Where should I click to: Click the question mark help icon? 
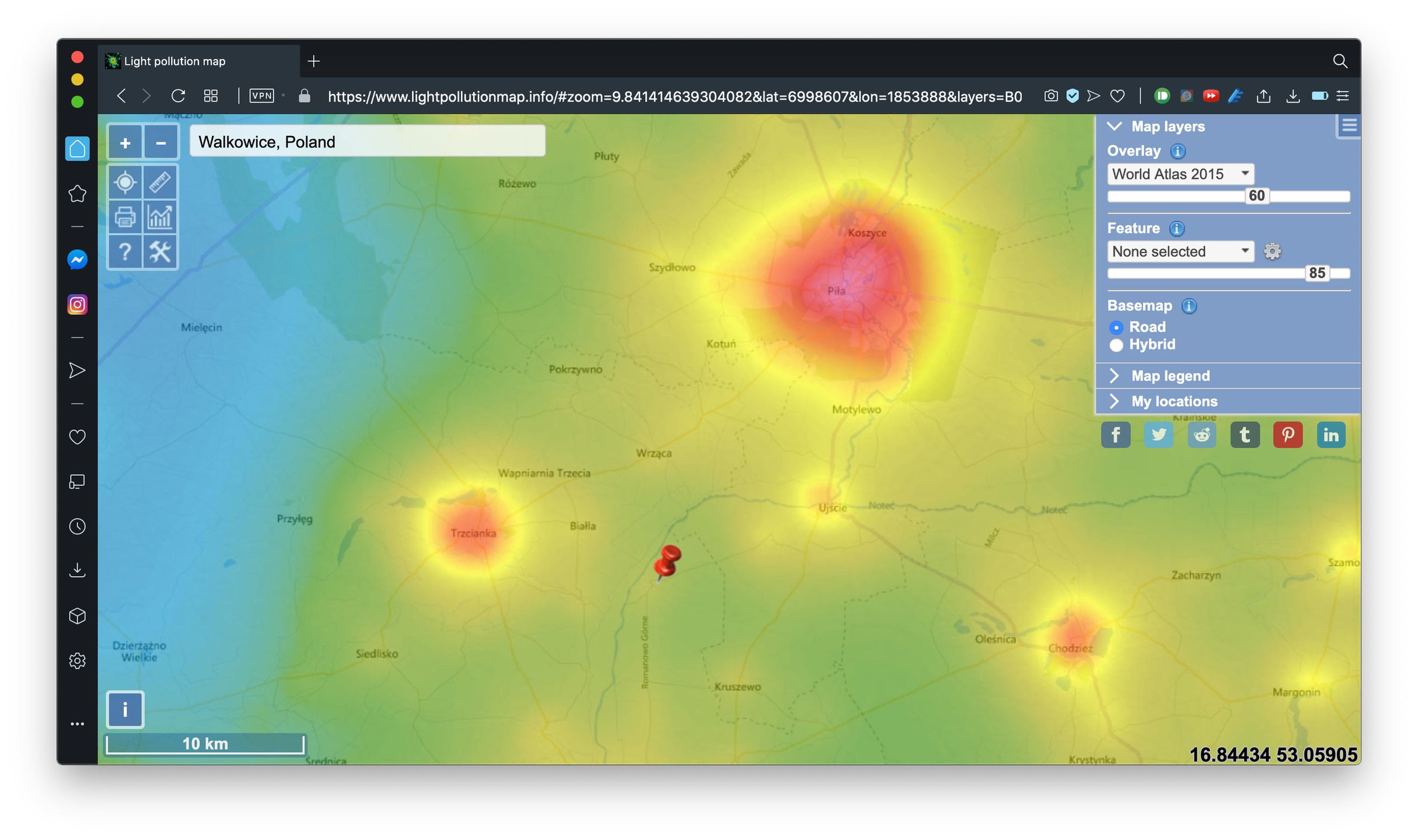coord(125,252)
